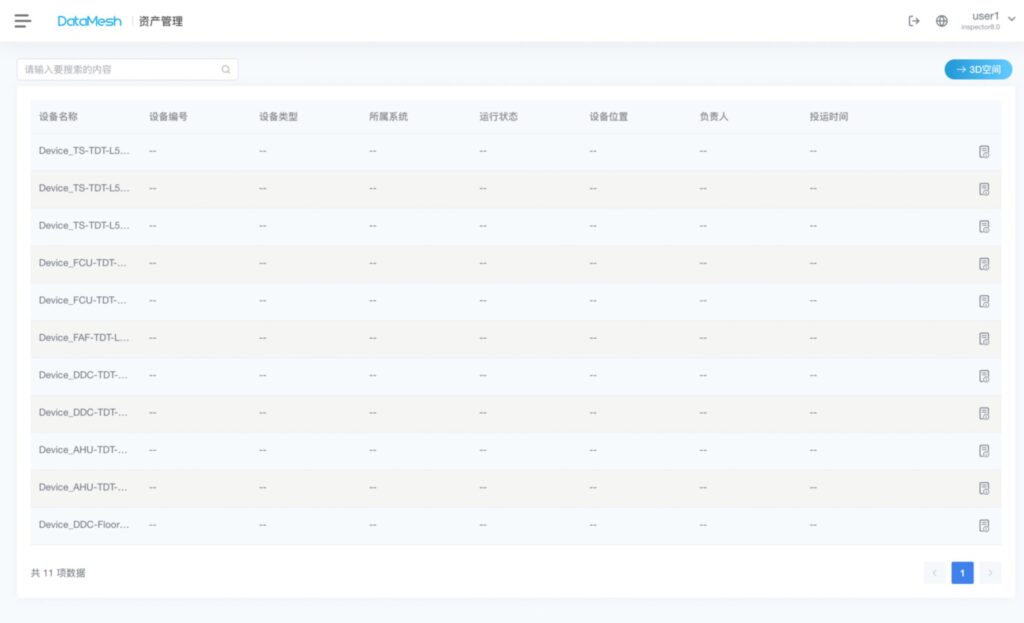Viewport: 1024px width, 623px height.
Task: Click the logout icon in the header
Action: pyautogui.click(x=913, y=21)
